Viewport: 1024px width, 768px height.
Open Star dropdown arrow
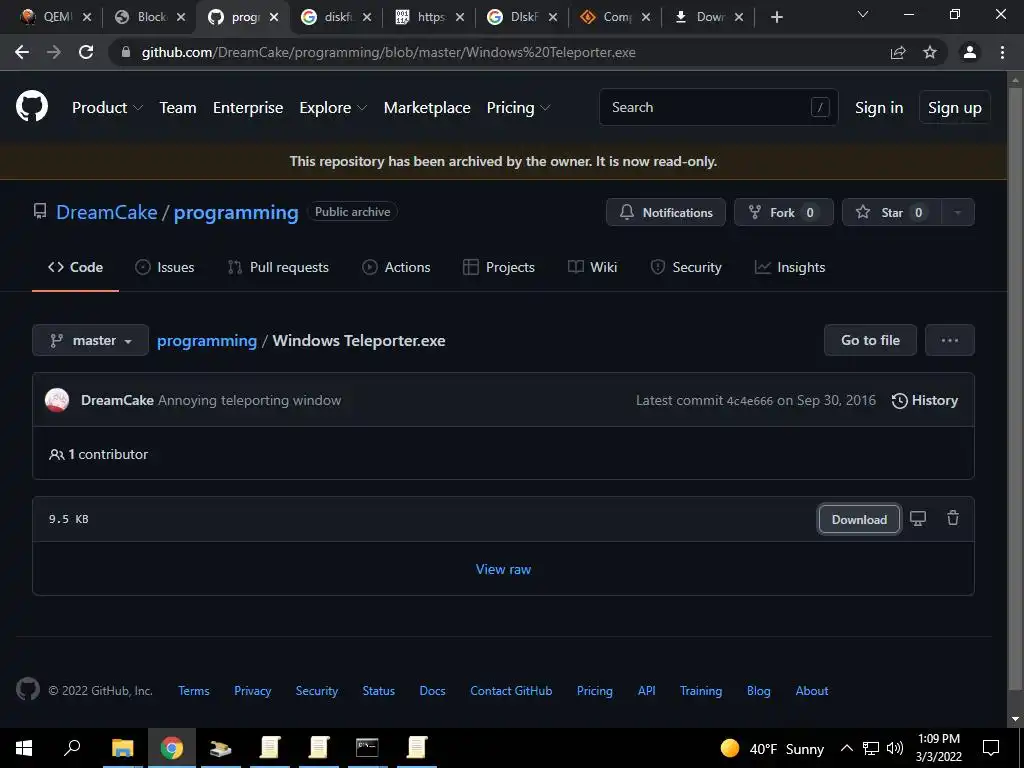click(x=957, y=212)
